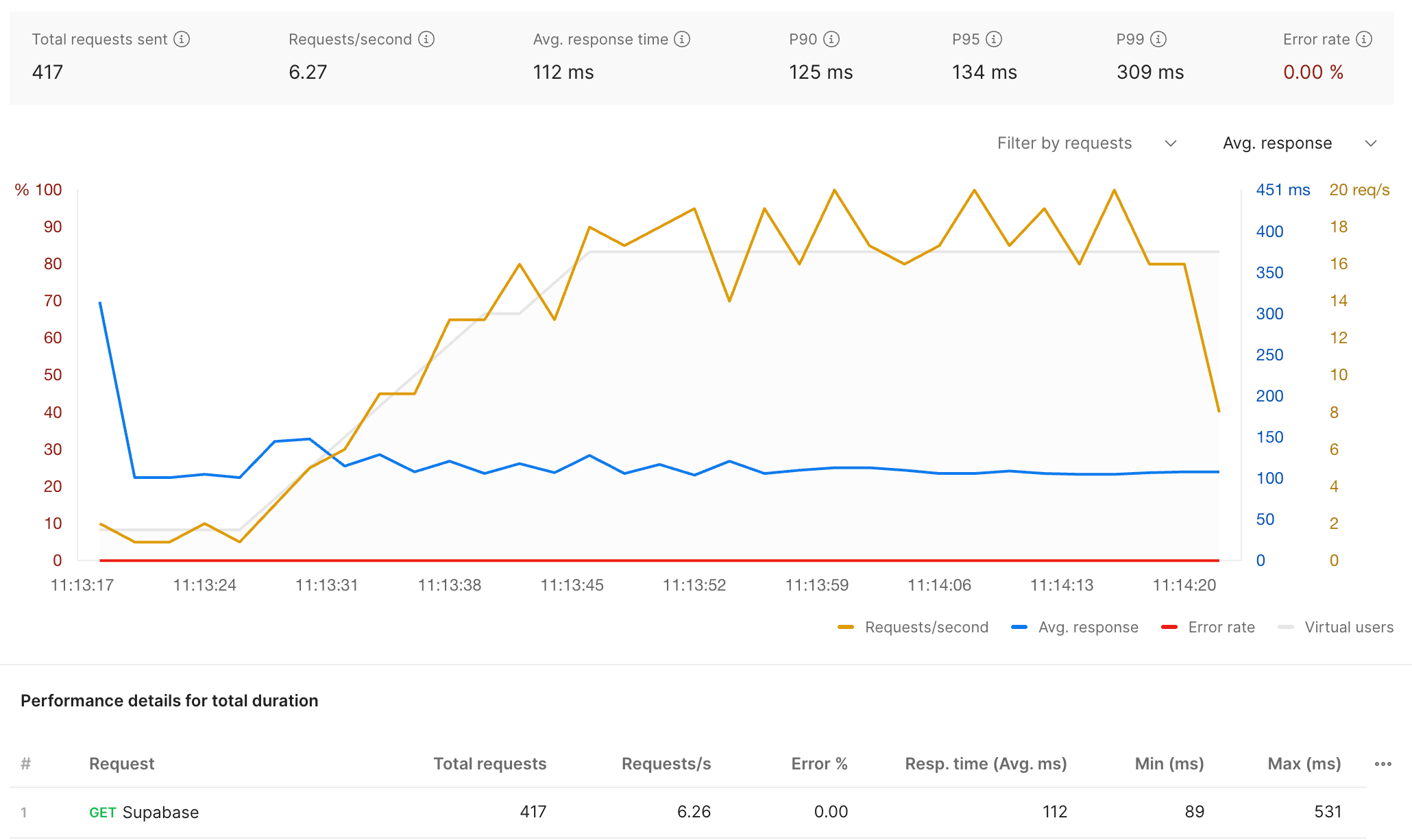Click the 417 total requests summary value
This screenshot has height=840, width=1412.
pos(47,72)
